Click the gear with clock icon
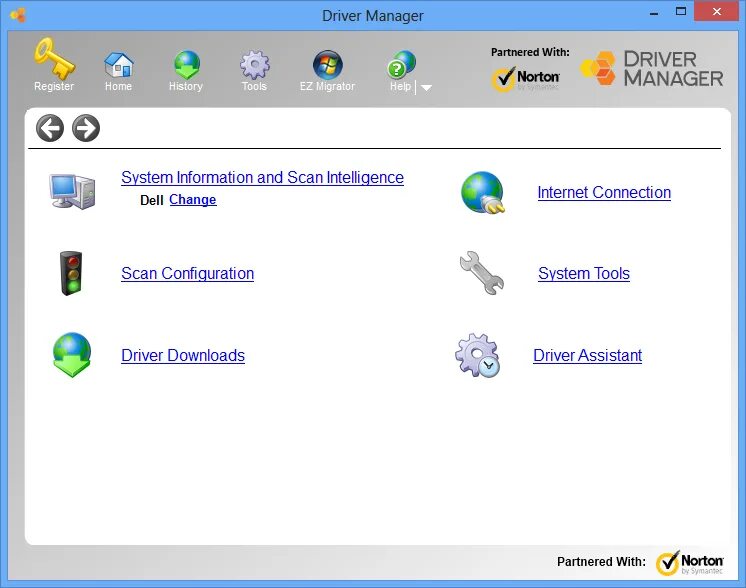746x588 pixels. pyautogui.click(x=477, y=355)
